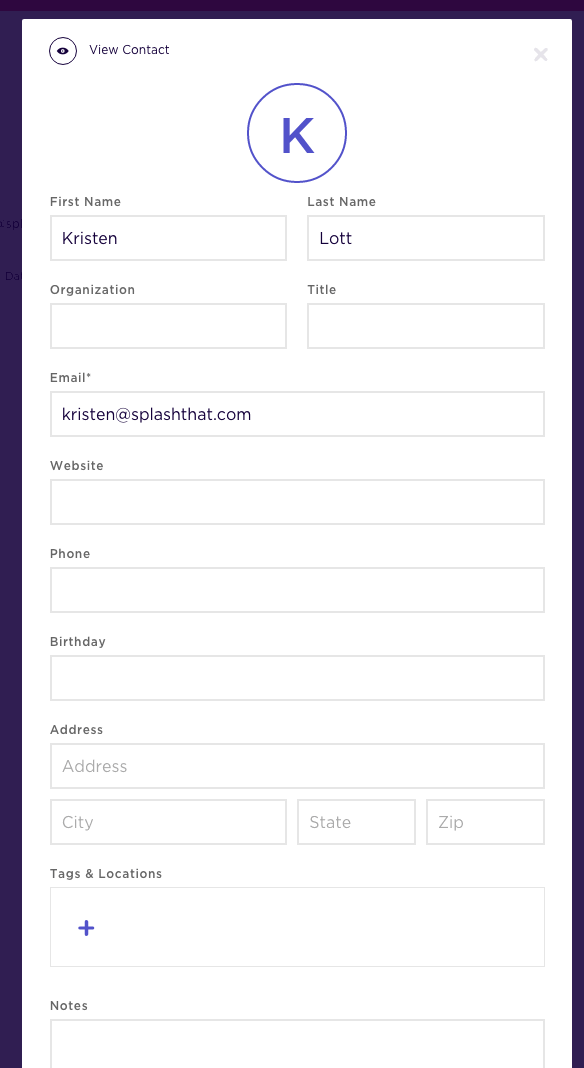584x1068 pixels.
Task: Click the K avatar circle
Action: tap(297, 133)
